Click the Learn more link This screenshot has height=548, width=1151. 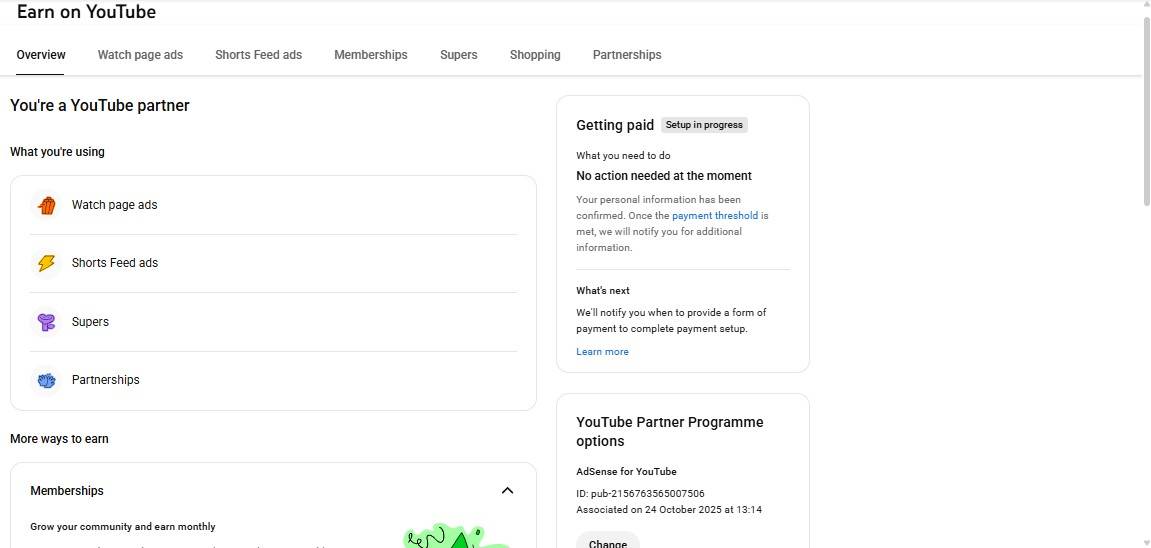coord(602,352)
